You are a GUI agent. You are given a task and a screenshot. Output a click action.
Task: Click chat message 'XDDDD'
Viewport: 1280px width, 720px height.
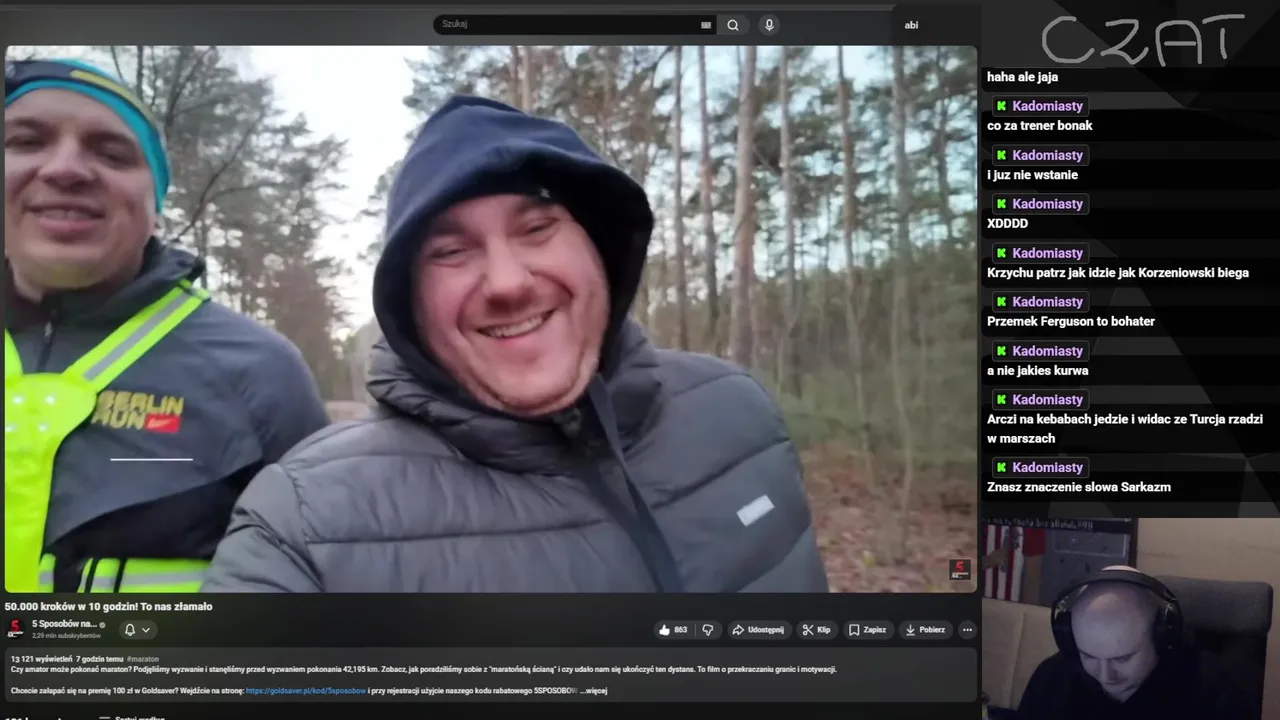point(1007,224)
